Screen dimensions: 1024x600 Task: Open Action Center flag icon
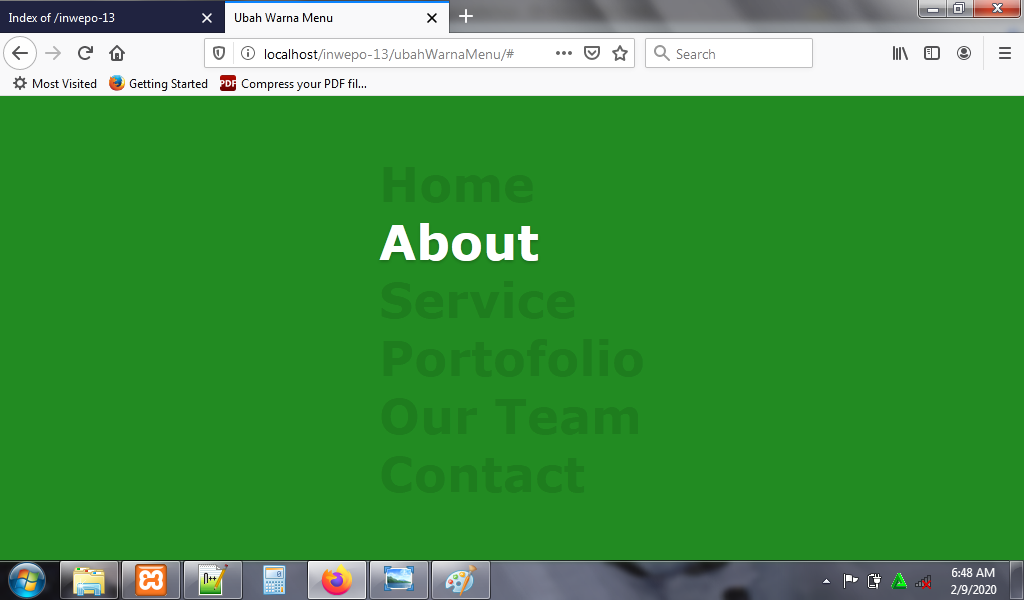tap(850, 580)
